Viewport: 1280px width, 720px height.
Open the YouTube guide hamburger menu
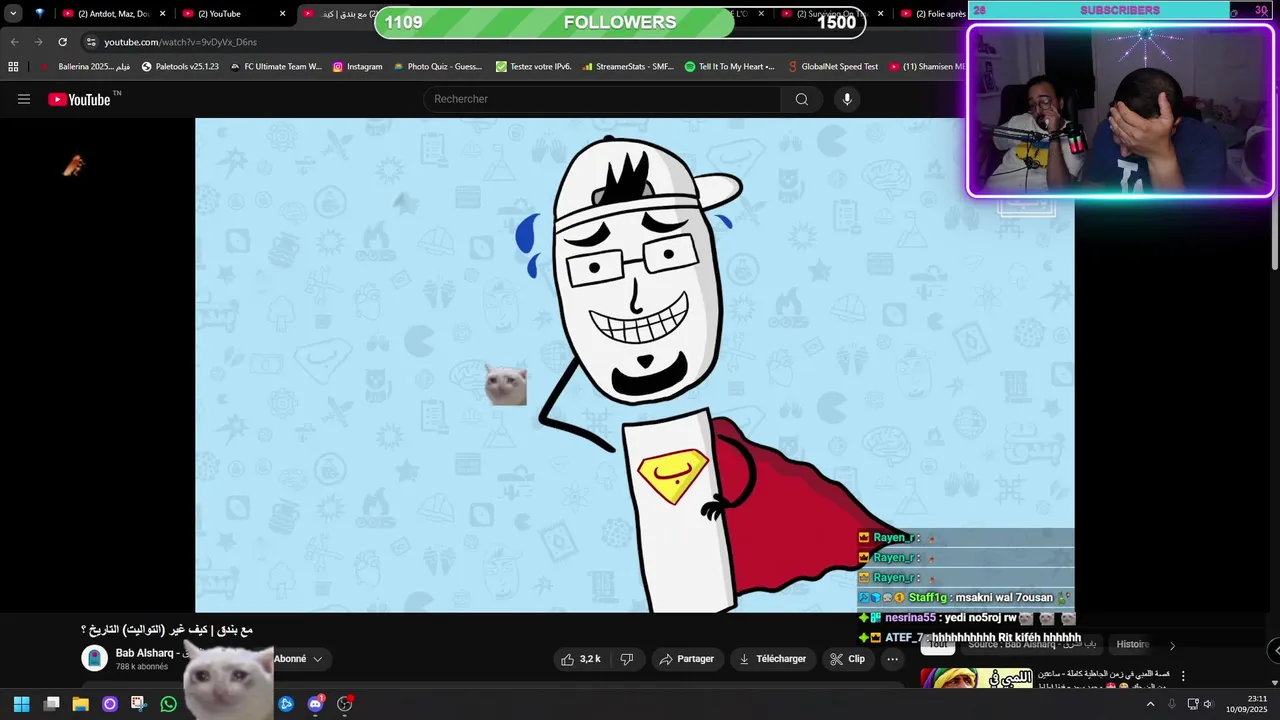tap(24, 99)
